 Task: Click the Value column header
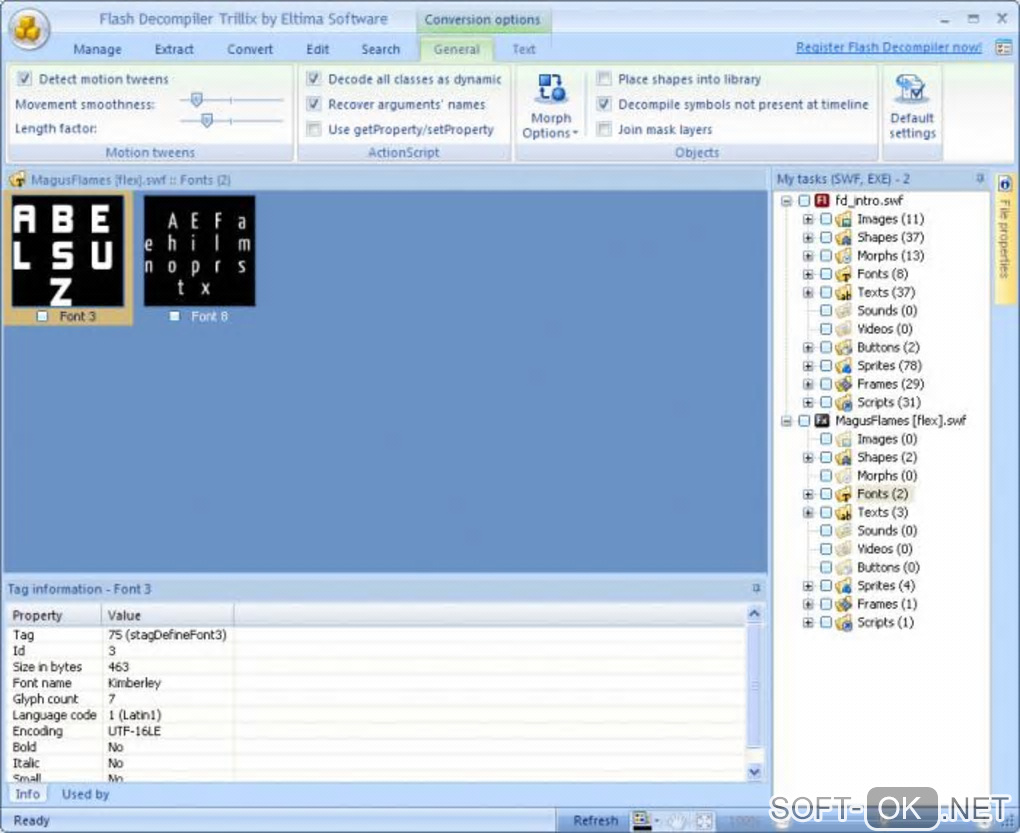(168, 615)
